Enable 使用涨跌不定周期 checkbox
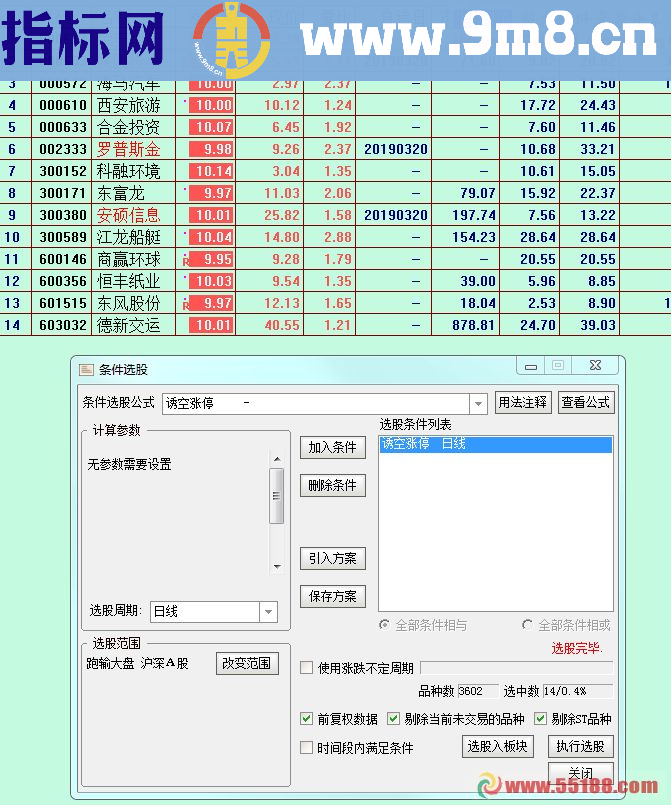This screenshot has width=671, height=805. (x=306, y=668)
